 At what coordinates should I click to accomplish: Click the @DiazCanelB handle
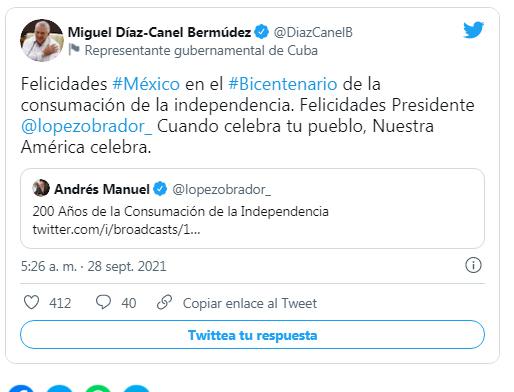[x=313, y=32]
